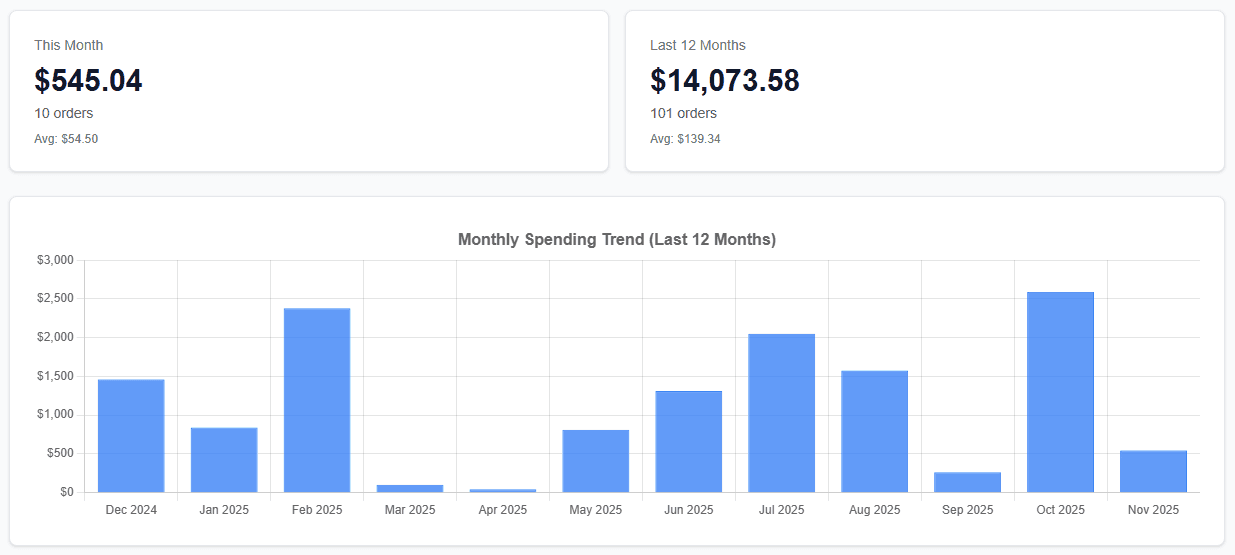Select the tiny Mar 2025 bar

410,488
